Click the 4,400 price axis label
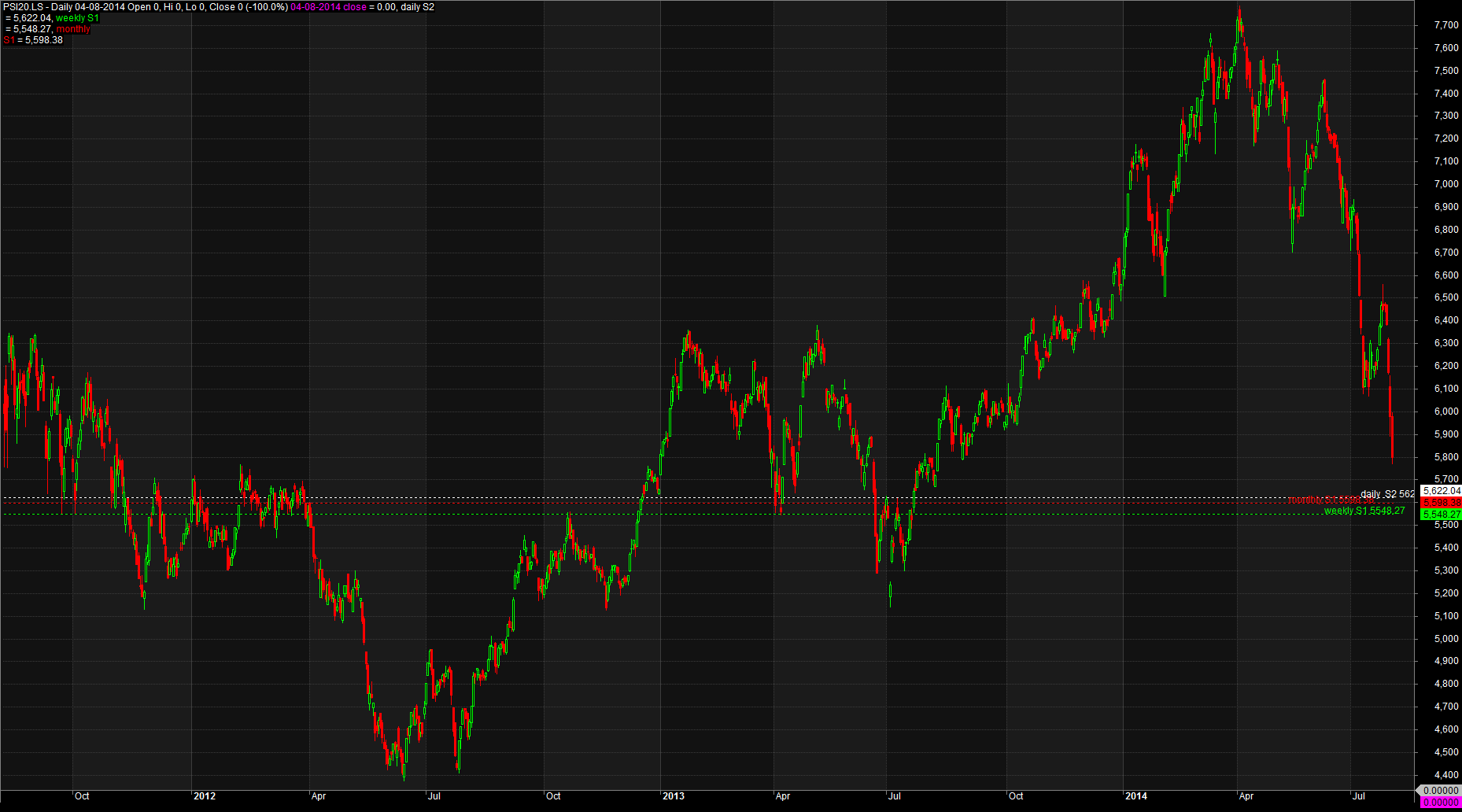The height and width of the screenshot is (812, 1462). pos(1446,775)
